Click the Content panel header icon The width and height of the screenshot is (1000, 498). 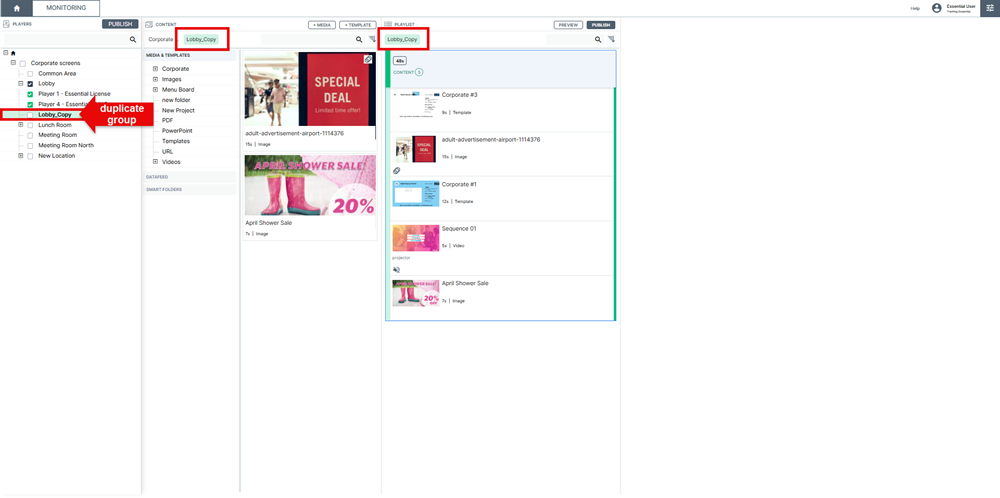[x=149, y=24]
